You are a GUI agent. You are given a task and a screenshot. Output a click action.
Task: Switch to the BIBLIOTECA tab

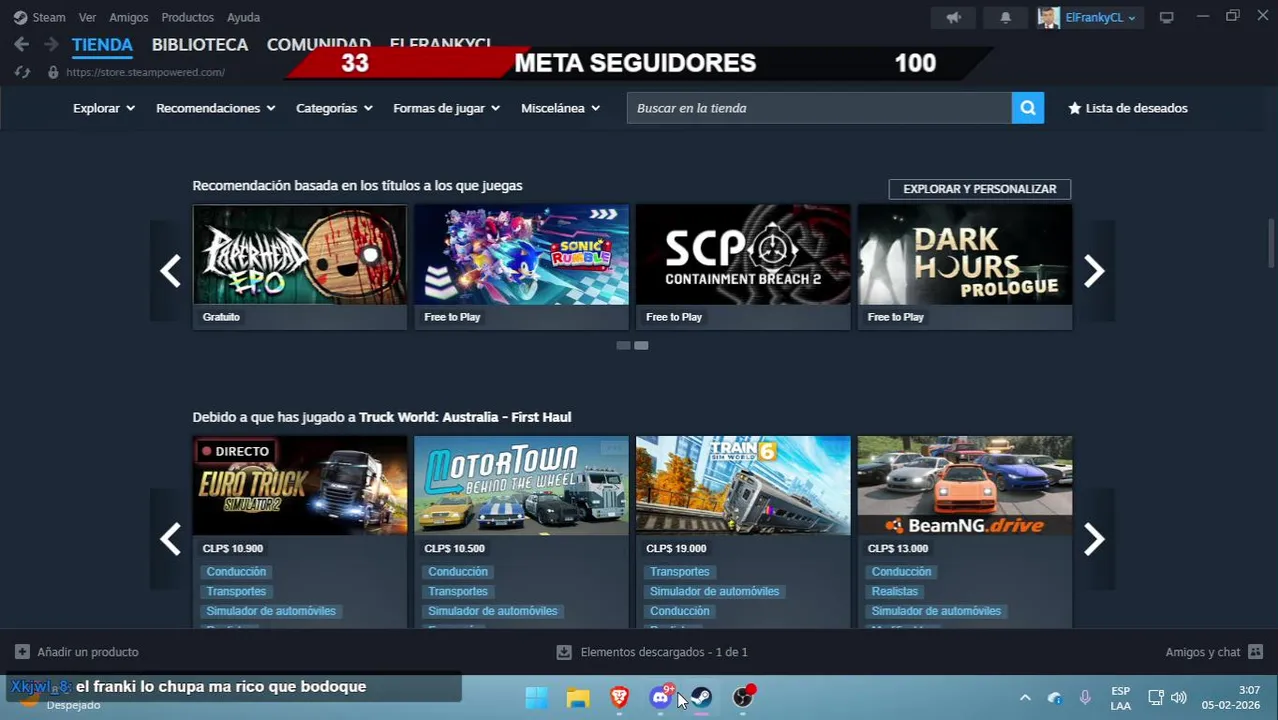(x=200, y=45)
